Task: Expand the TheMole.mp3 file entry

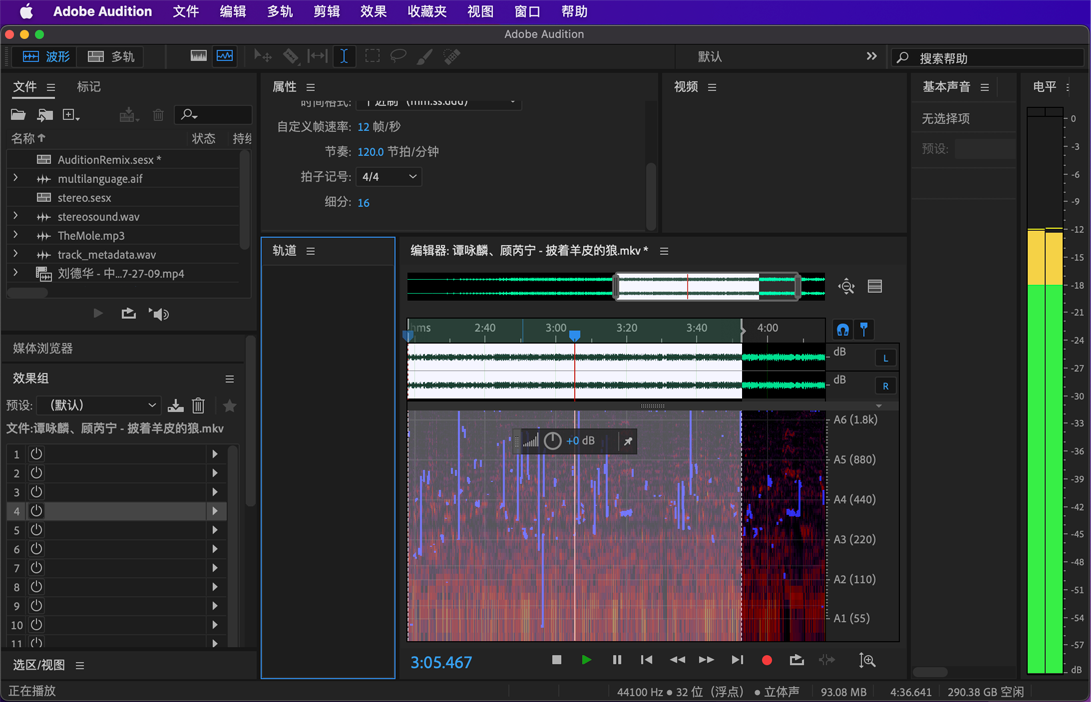Action: click(15, 236)
